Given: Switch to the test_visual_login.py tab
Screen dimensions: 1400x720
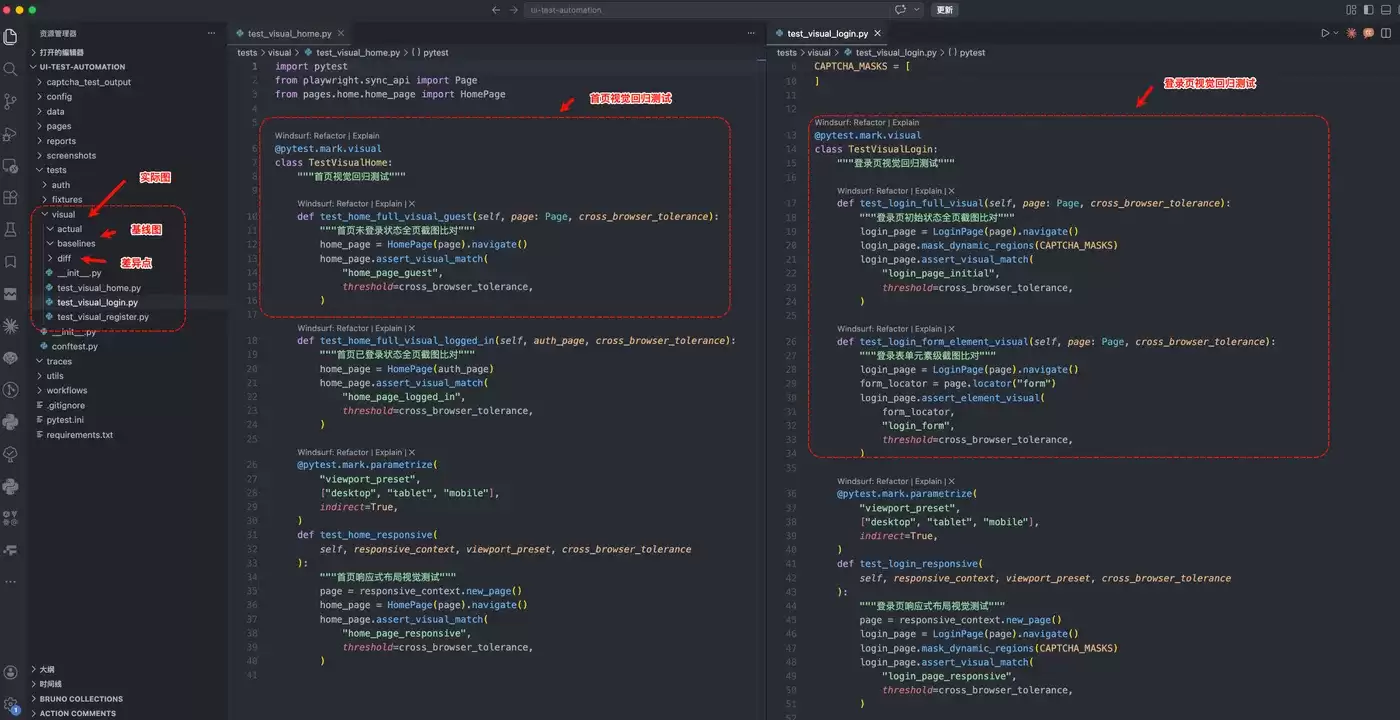Looking at the screenshot, I should [827, 33].
